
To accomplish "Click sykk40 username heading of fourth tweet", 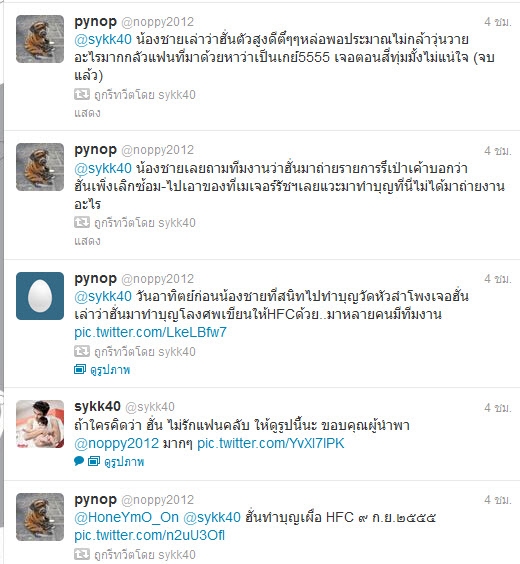I will pos(97,406).
